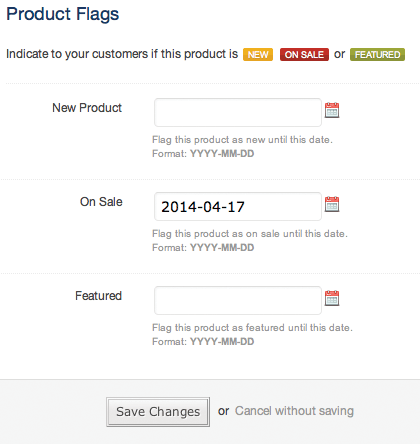Click the Product Flags heading
The width and height of the screenshot is (420, 444).
point(62,14)
